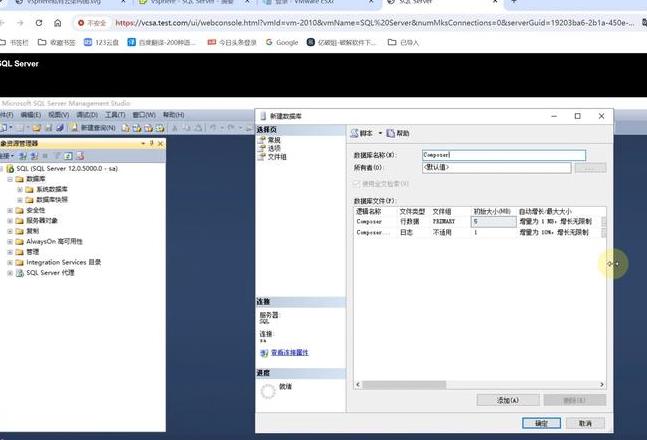
Task: Open the 已导入 bookmarks folder
Action: coord(404,42)
